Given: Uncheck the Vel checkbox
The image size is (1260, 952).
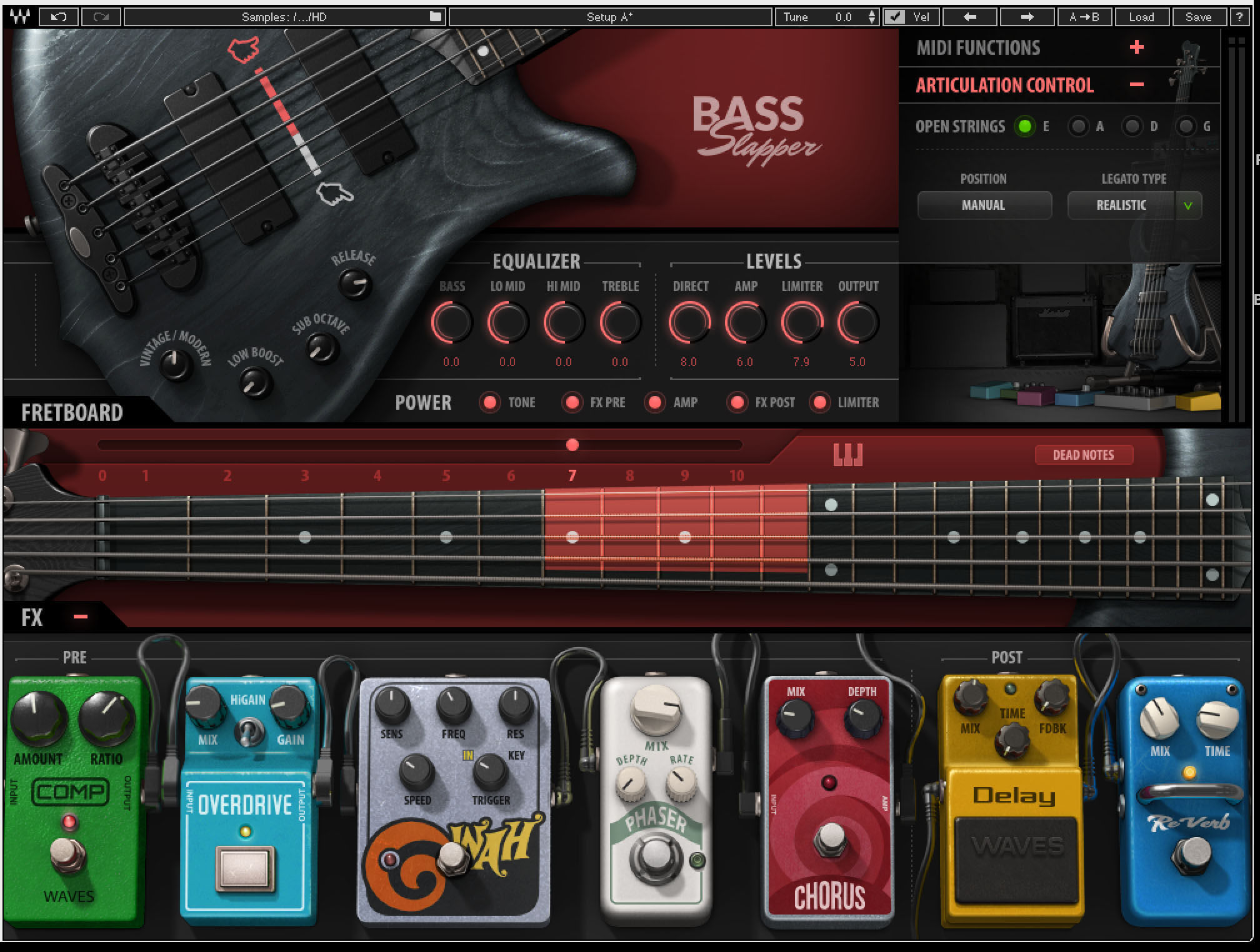Looking at the screenshot, I should click(x=896, y=17).
